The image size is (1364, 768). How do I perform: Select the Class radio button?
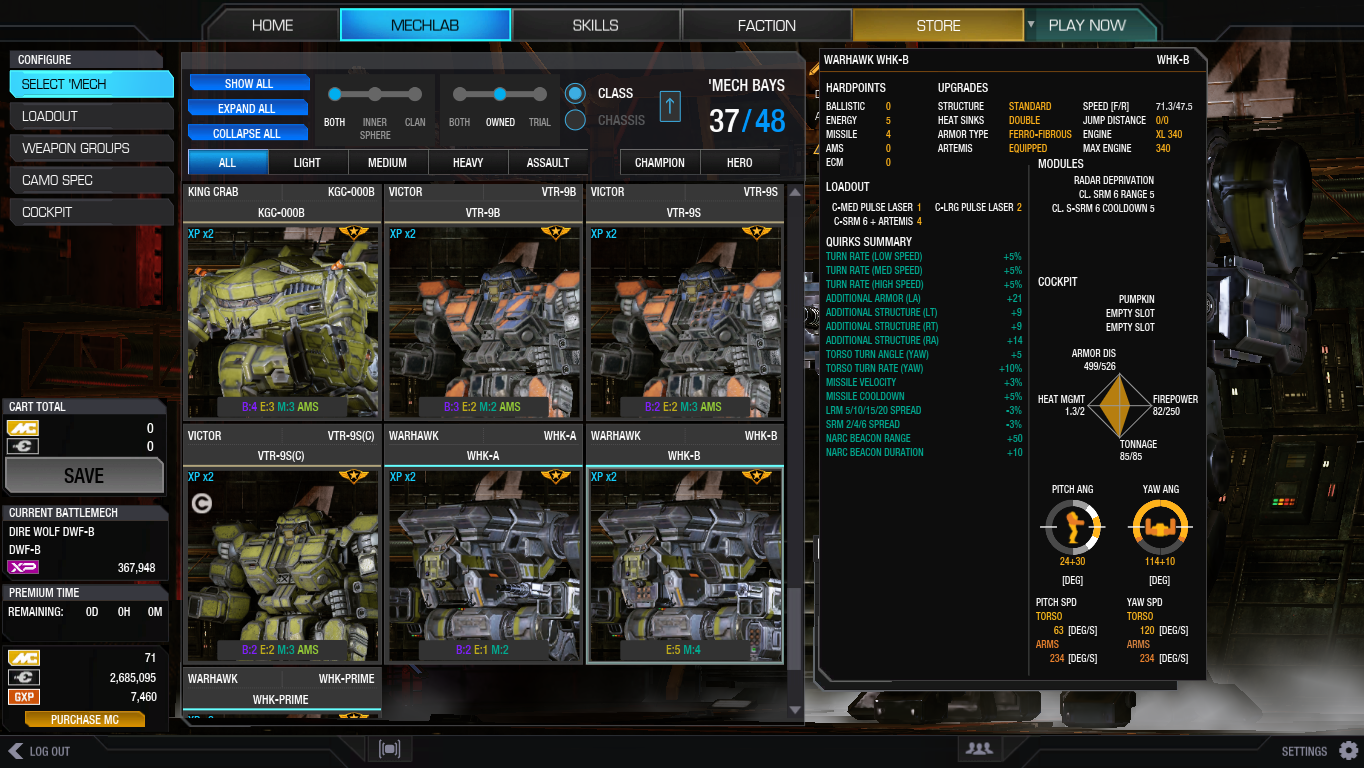pyautogui.click(x=575, y=93)
